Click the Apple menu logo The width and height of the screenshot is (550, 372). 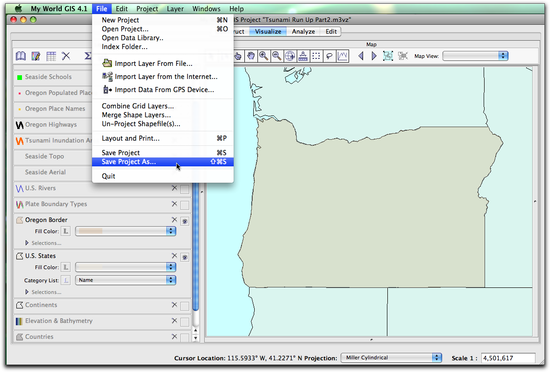(x=18, y=8)
